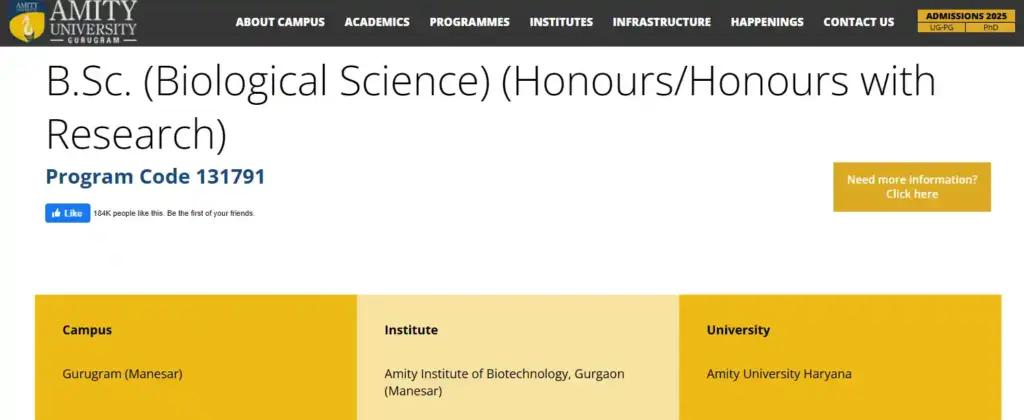Select Academics in the navigation bar
The width and height of the screenshot is (1024, 420).
tap(377, 22)
